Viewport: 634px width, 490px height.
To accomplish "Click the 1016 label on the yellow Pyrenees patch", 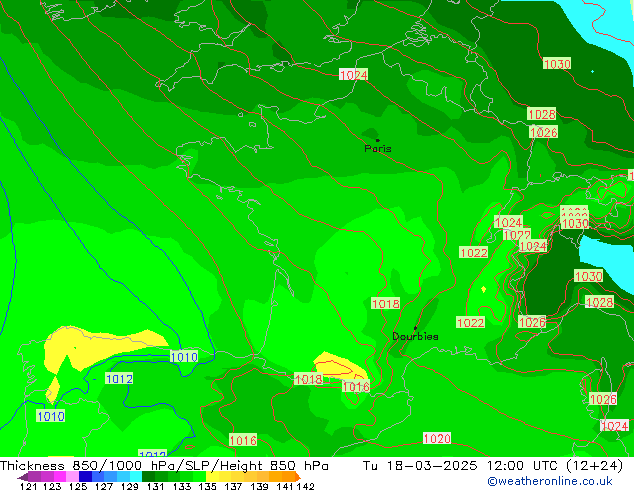I will click(x=356, y=387).
